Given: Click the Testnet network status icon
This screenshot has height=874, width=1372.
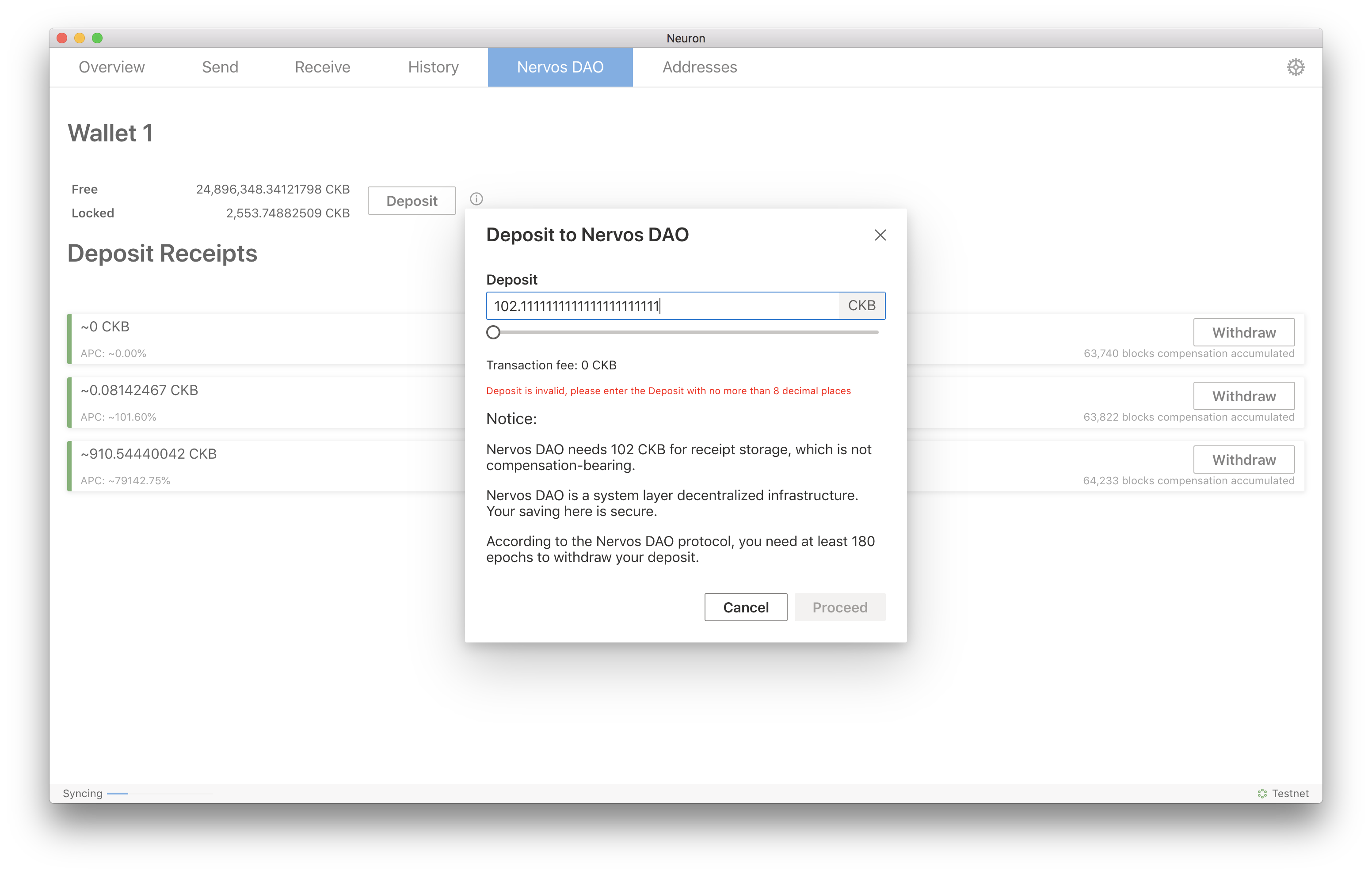Looking at the screenshot, I should pos(1262,793).
